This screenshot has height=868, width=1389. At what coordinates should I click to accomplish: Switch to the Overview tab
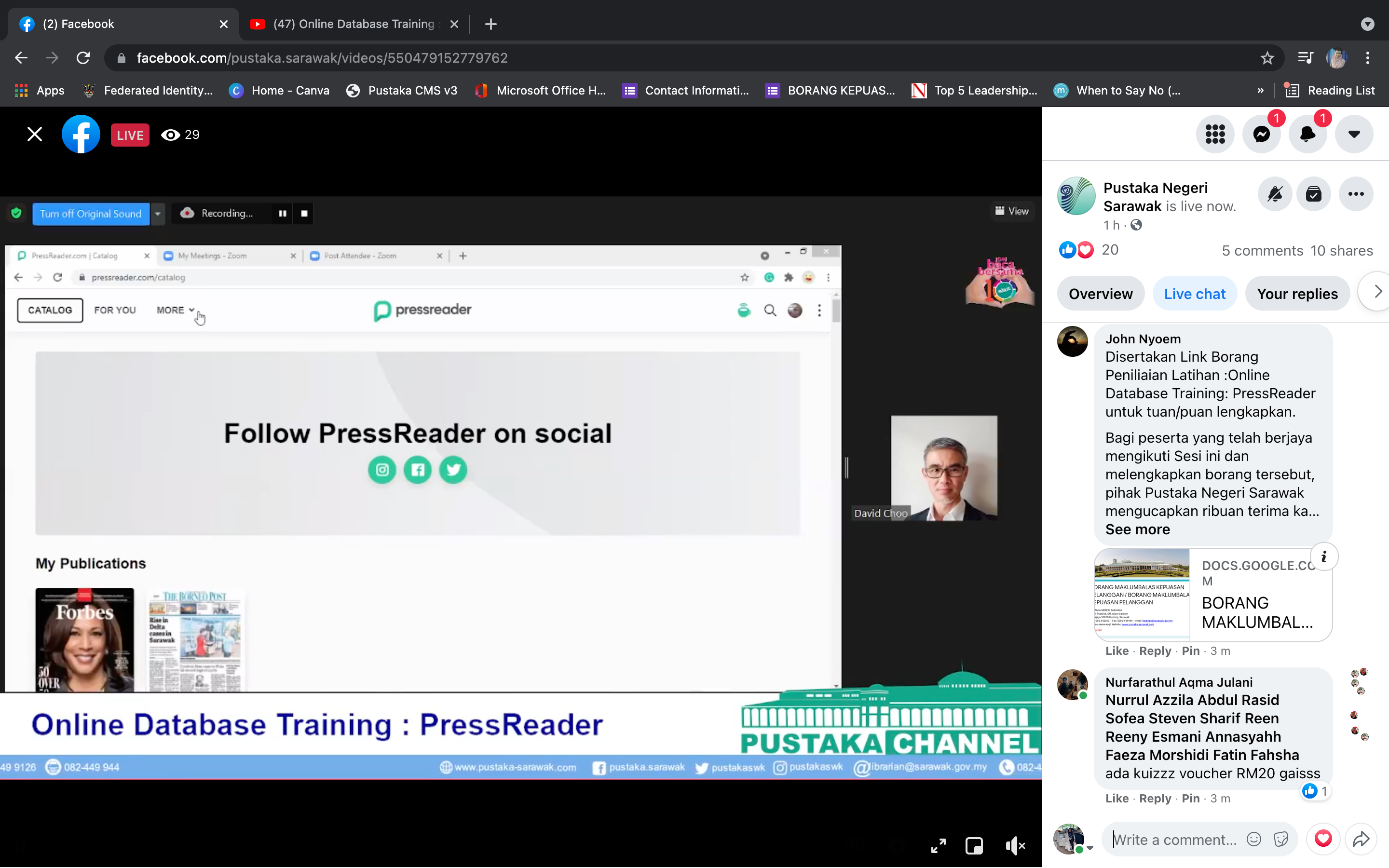1100,294
